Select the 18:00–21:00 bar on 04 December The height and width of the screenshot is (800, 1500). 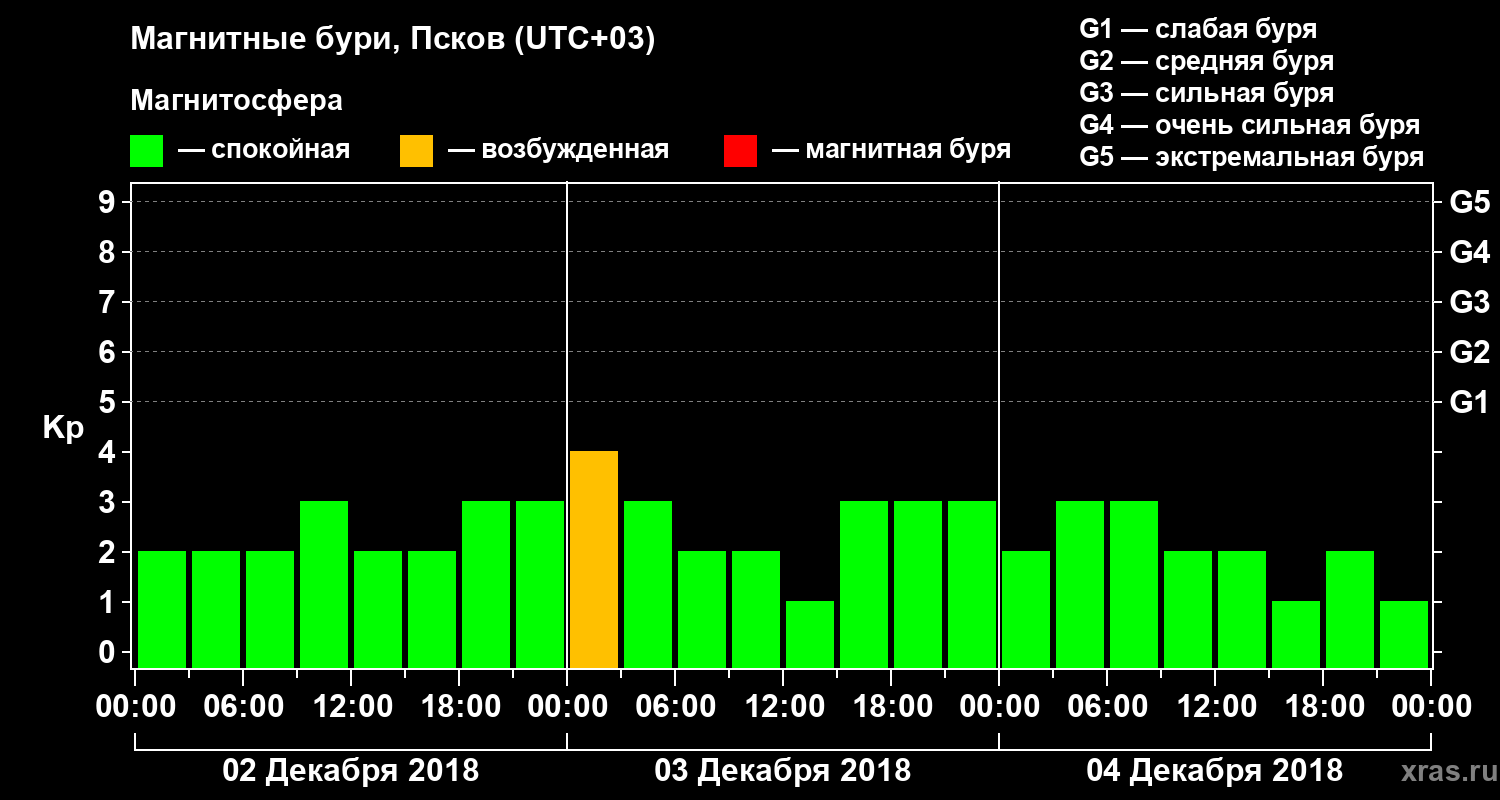(1350, 610)
